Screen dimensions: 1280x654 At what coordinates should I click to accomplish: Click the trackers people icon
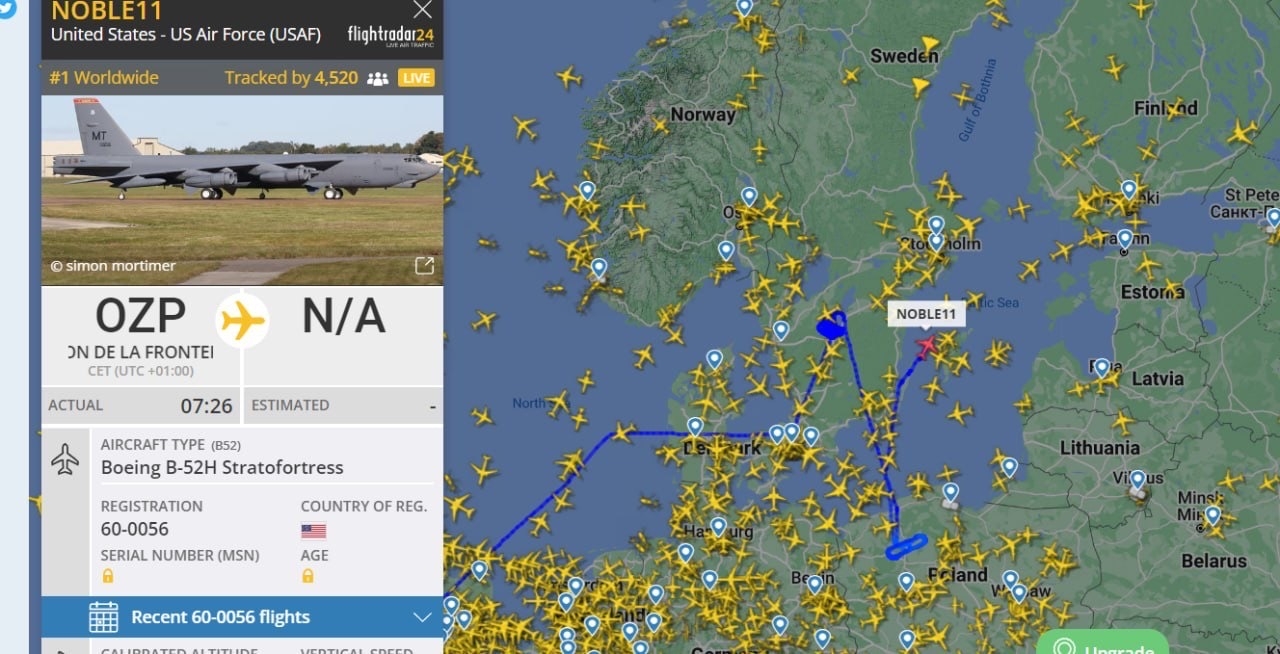[377, 78]
